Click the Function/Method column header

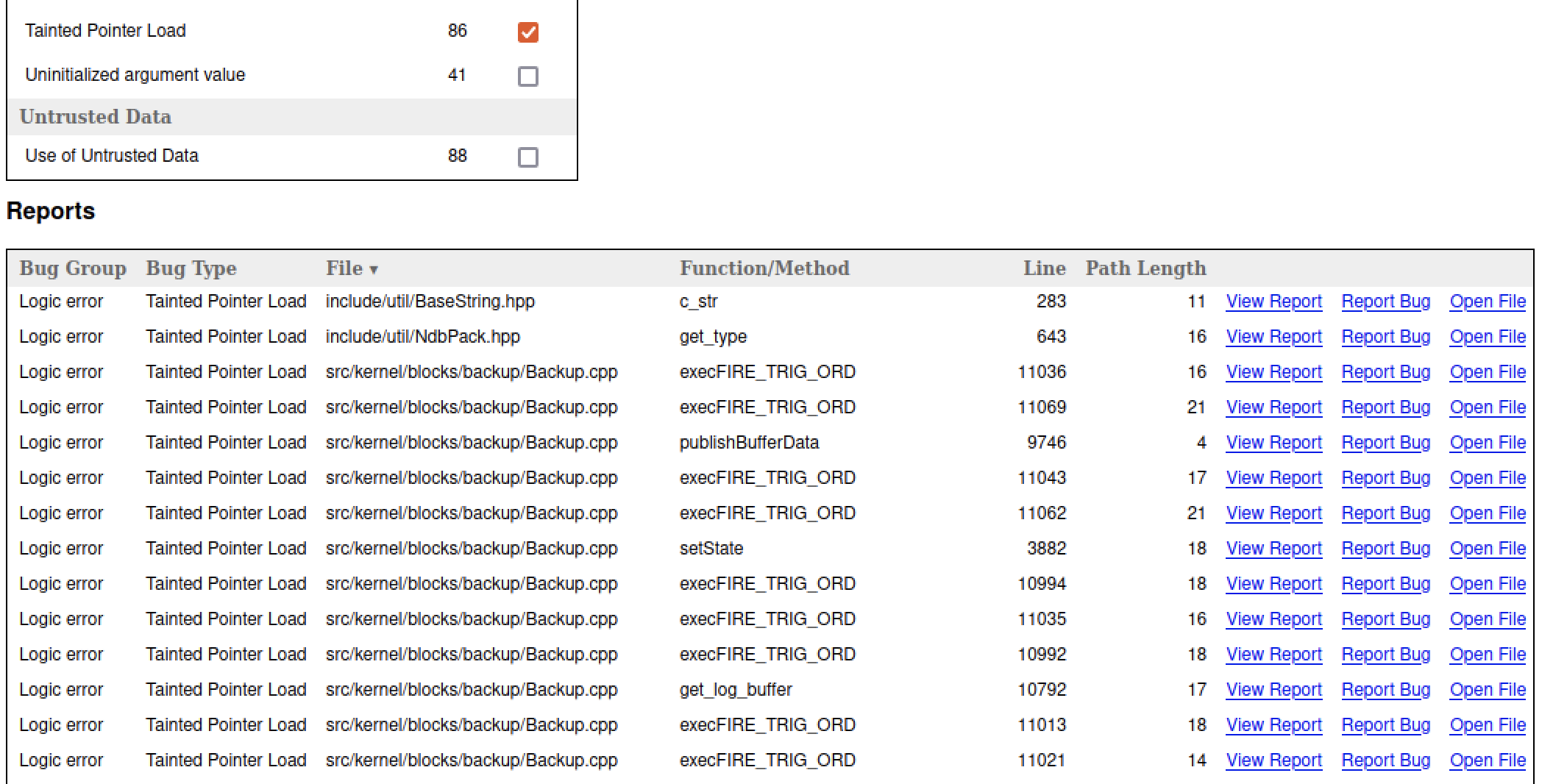764,268
